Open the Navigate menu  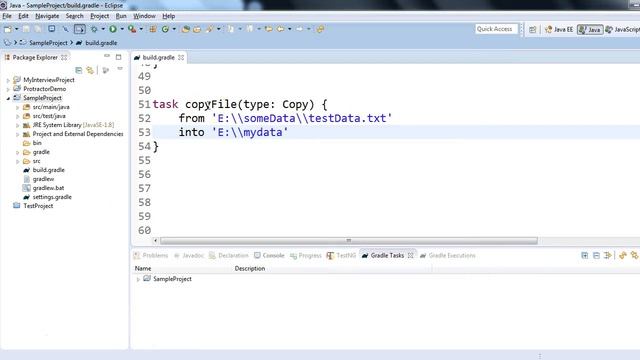click(x=47, y=16)
